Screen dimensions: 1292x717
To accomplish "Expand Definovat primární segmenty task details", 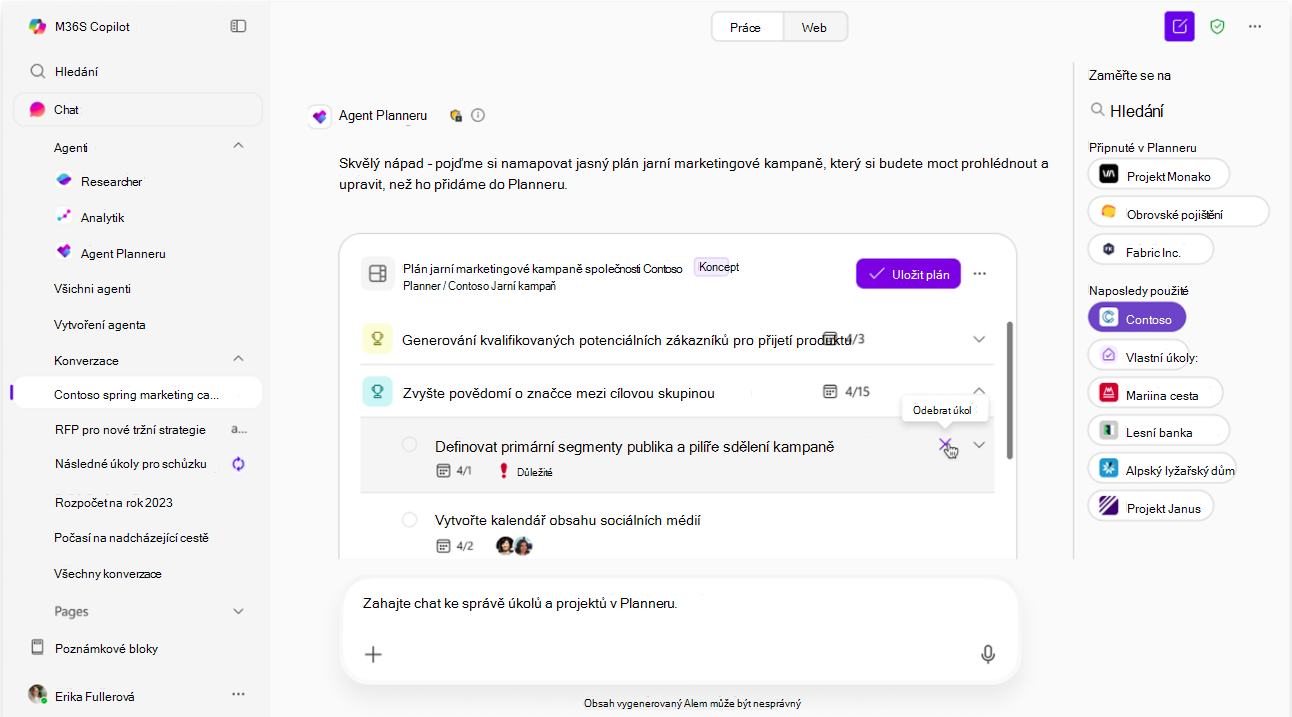I will click(x=979, y=445).
